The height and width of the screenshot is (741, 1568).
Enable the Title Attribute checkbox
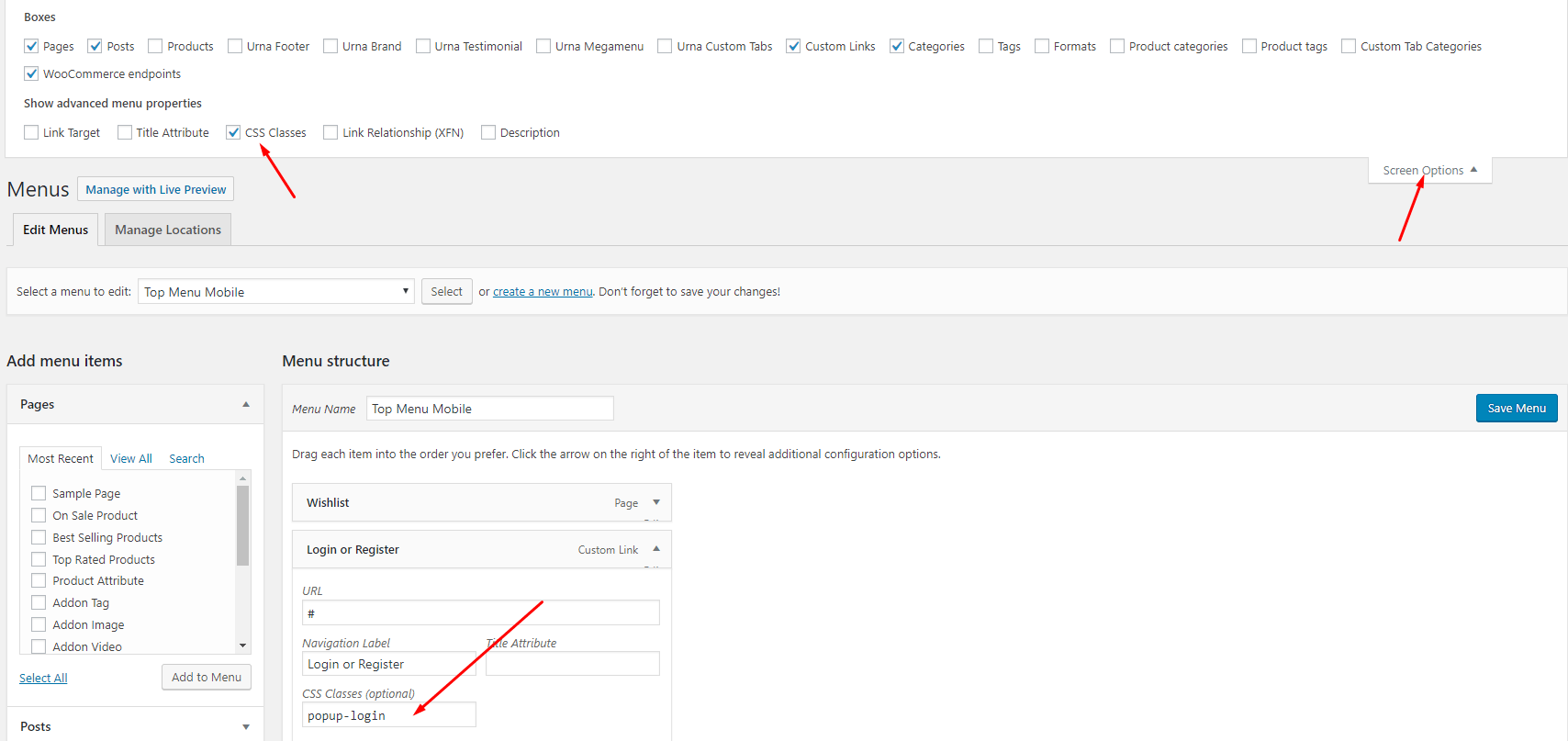[125, 132]
